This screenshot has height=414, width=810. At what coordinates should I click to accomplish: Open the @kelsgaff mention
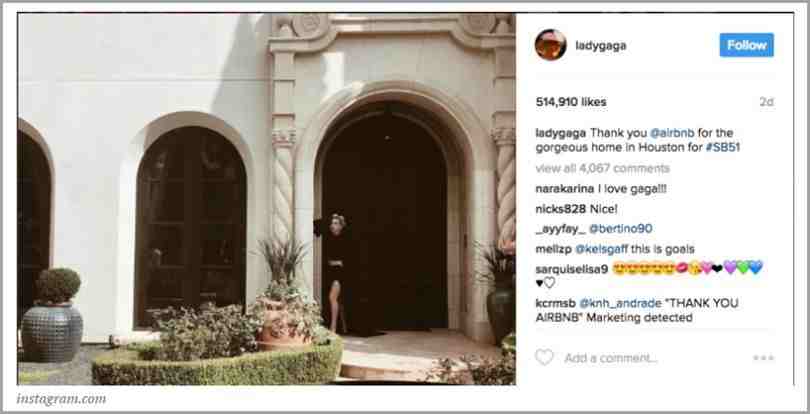pos(601,249)
